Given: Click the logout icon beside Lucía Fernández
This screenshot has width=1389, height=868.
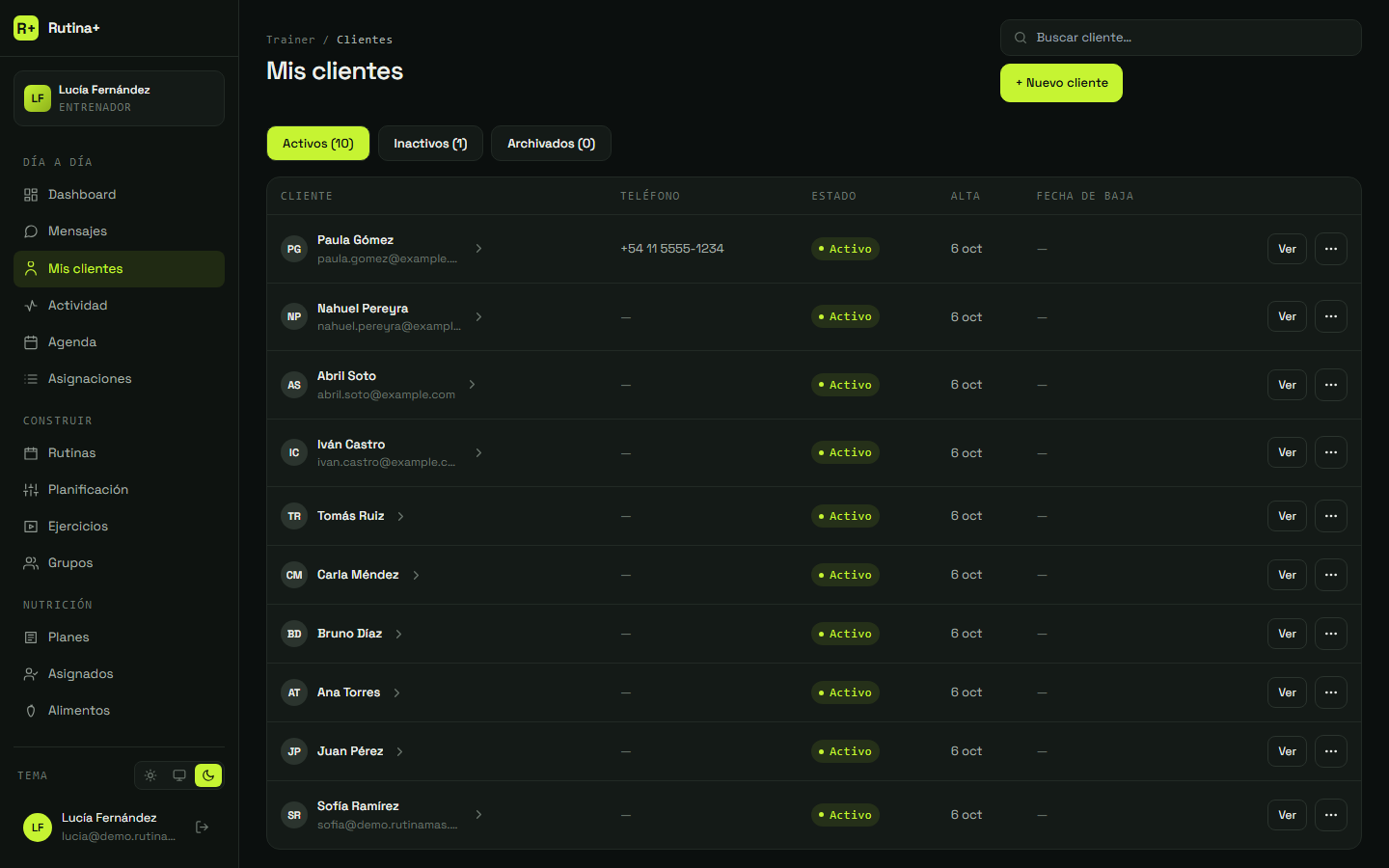Looking at the screenshot, I should [203, 827].
